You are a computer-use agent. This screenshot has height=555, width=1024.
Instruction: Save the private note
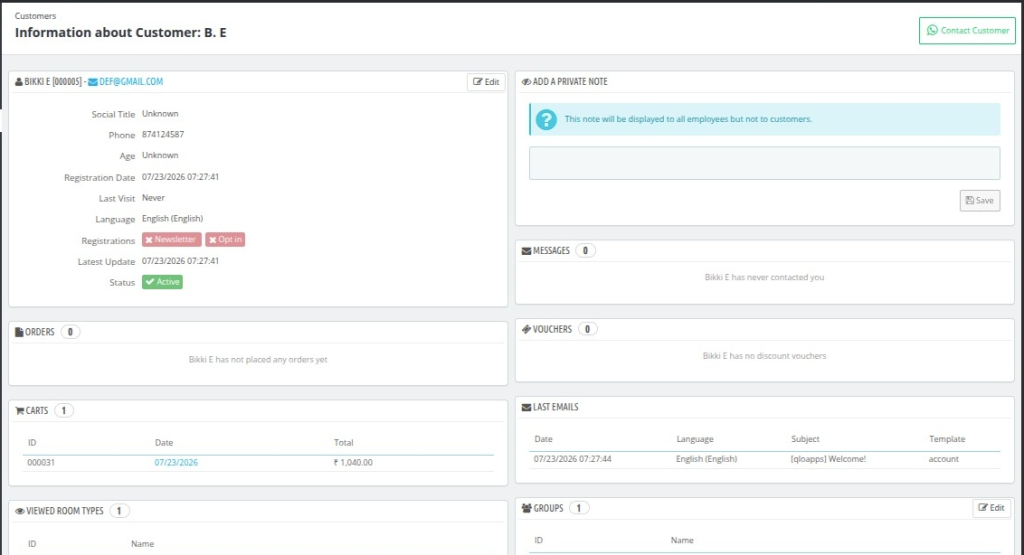tap(980, 200)
